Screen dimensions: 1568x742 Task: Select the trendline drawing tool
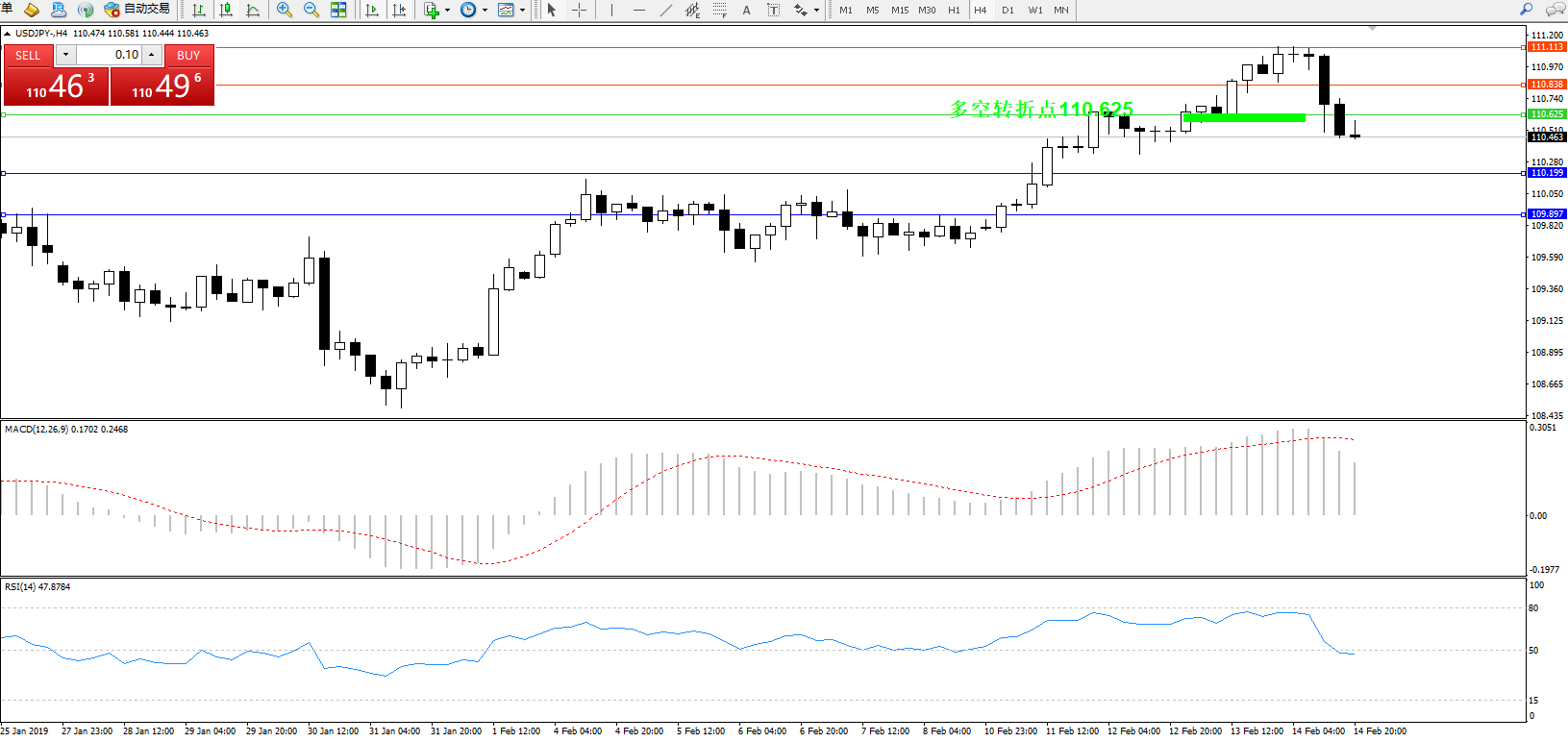(665, 10)
